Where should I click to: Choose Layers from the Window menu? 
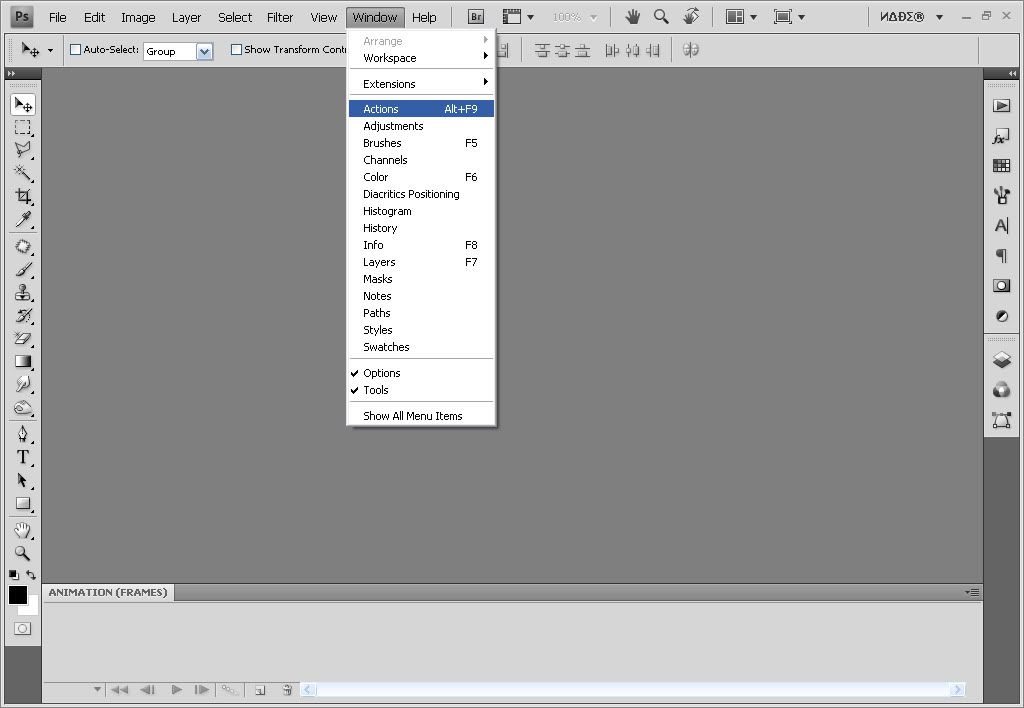point(379,262)
